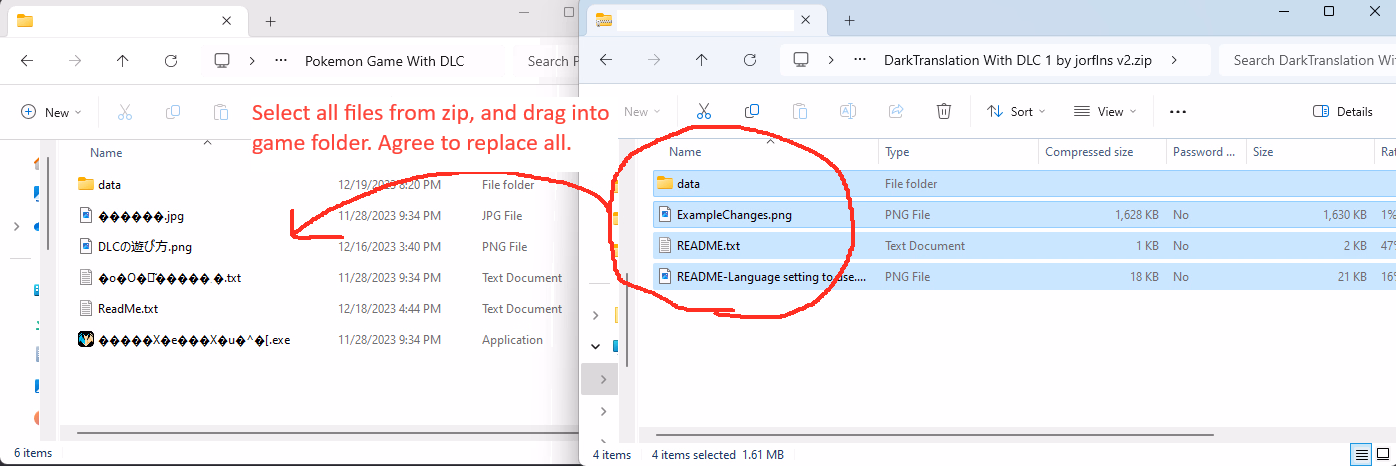This screenshot has width=1396, height=466.
Task: Refresh the DarkTranslation zip window
Action: pyautogui.click(x=750, y=60)
